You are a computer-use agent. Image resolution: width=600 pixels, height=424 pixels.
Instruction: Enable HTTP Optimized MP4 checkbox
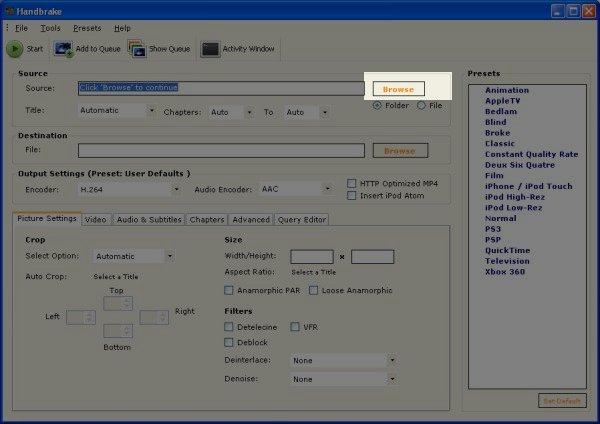pos(351,183)
